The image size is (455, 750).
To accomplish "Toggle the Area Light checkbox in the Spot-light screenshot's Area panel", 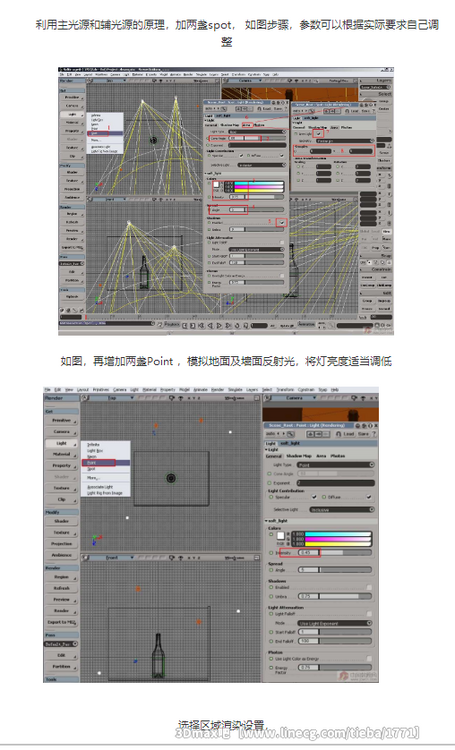I will click(319, 133).
